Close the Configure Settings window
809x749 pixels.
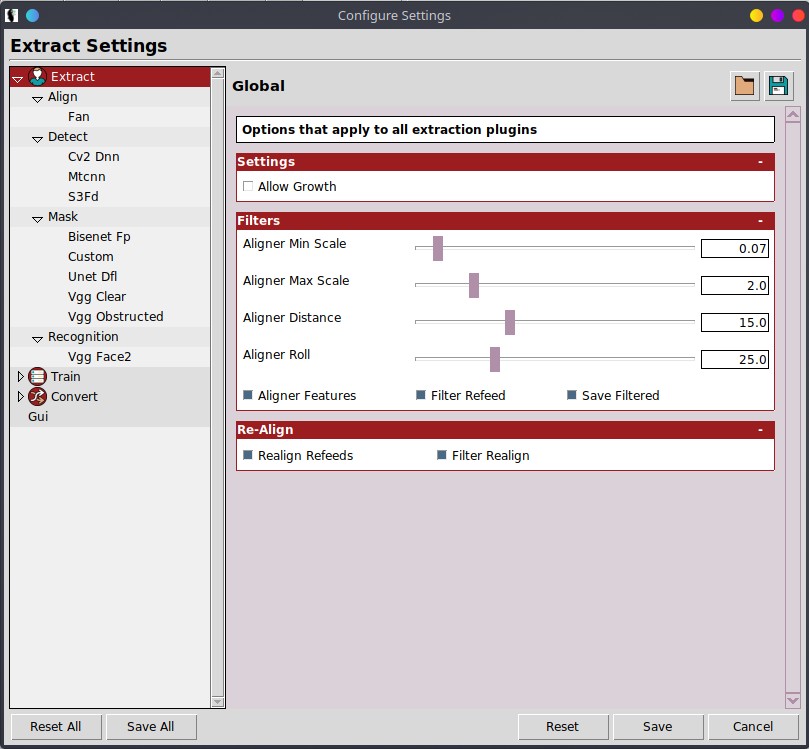point(798,15)
